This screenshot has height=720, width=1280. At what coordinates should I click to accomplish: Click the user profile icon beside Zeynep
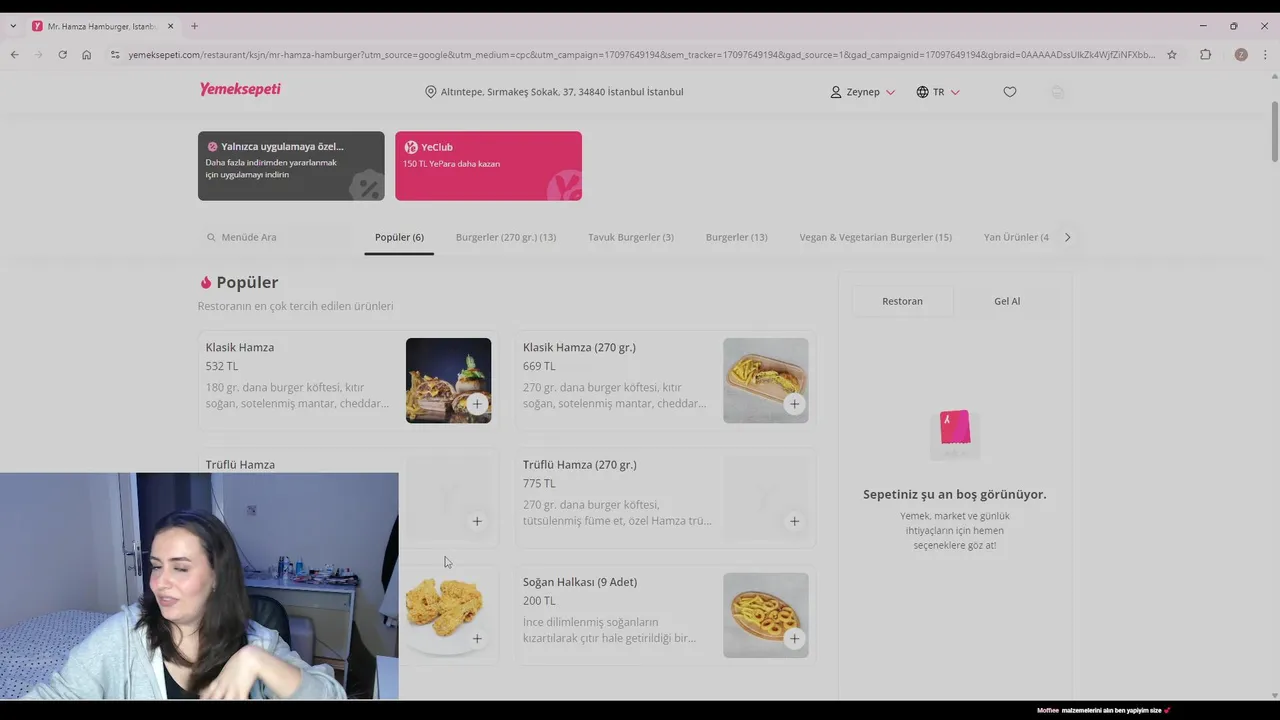click(836, 92)
